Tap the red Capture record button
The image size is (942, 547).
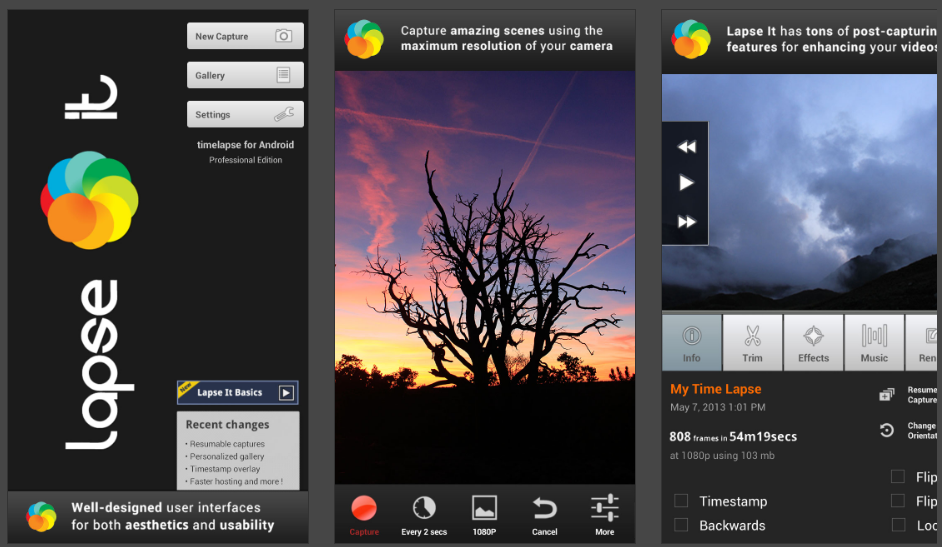[x=364, y=508]
